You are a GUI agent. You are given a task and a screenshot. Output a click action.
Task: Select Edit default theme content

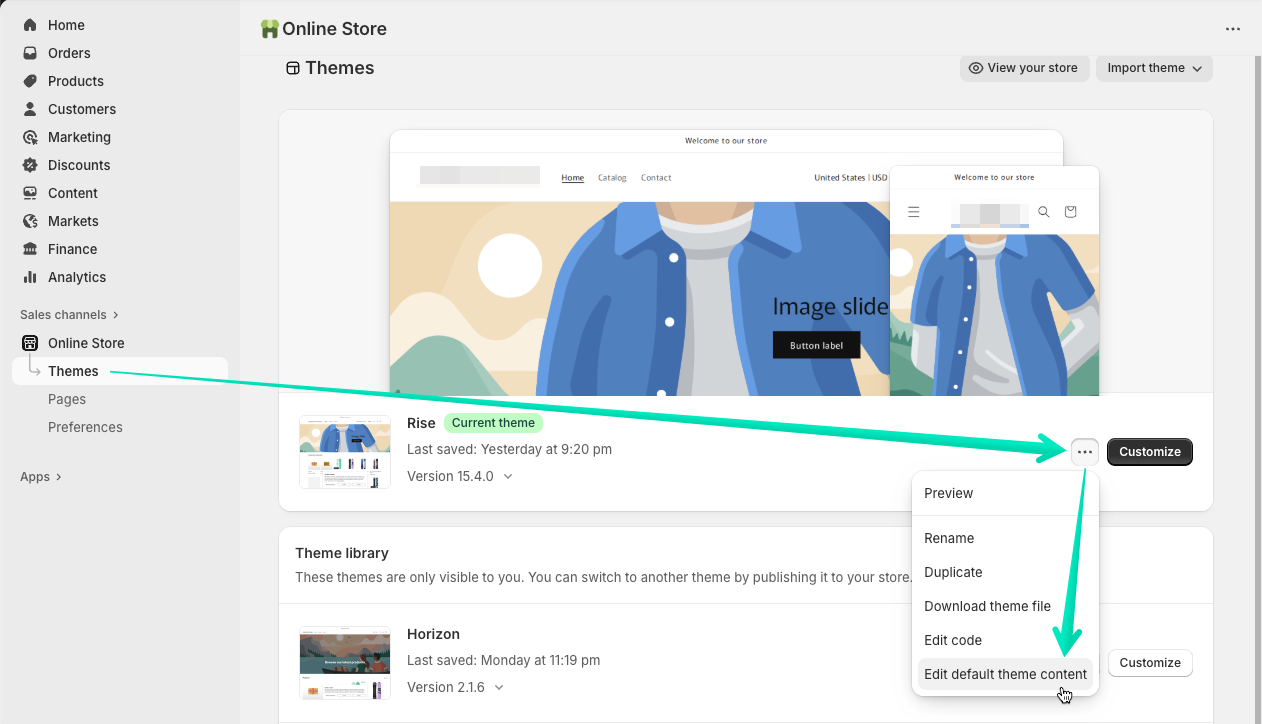coord(1005,674)
